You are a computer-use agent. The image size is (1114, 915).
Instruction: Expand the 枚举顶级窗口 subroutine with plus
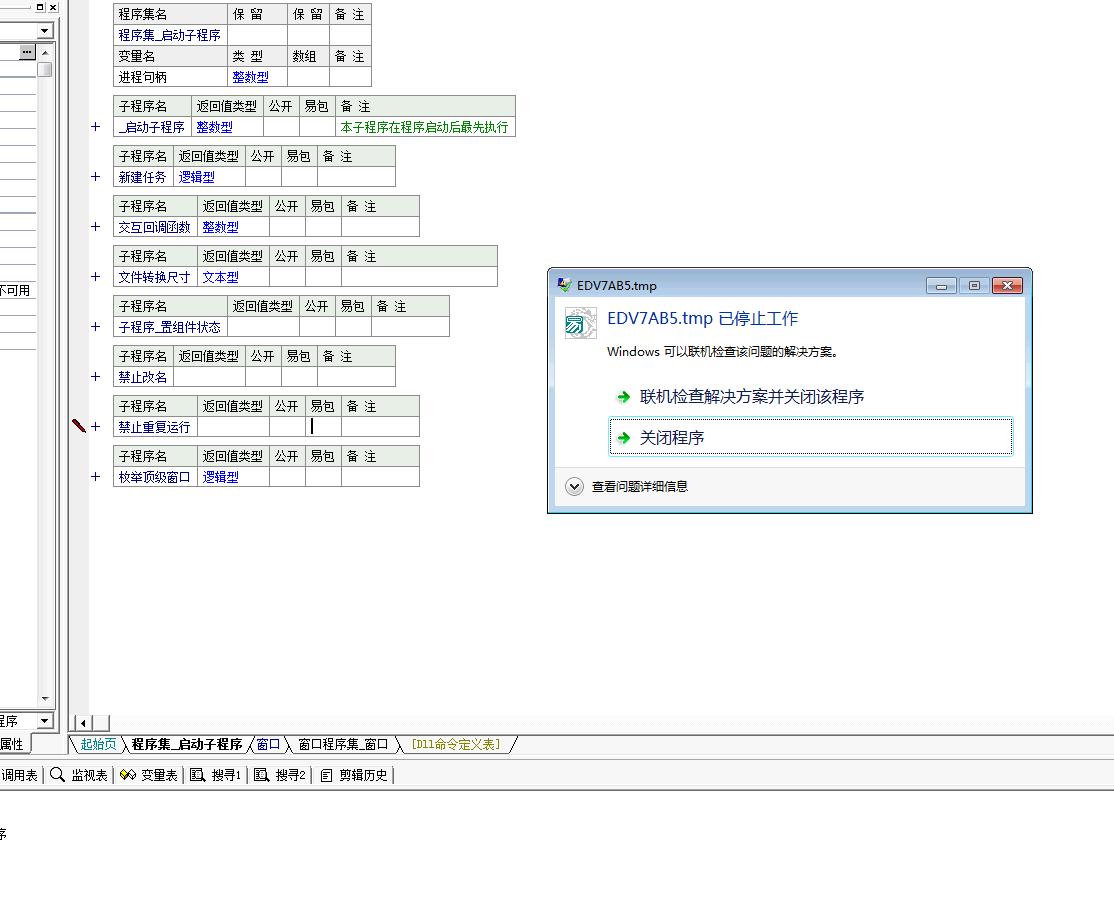pyautogui.click(x=96, y=477)
